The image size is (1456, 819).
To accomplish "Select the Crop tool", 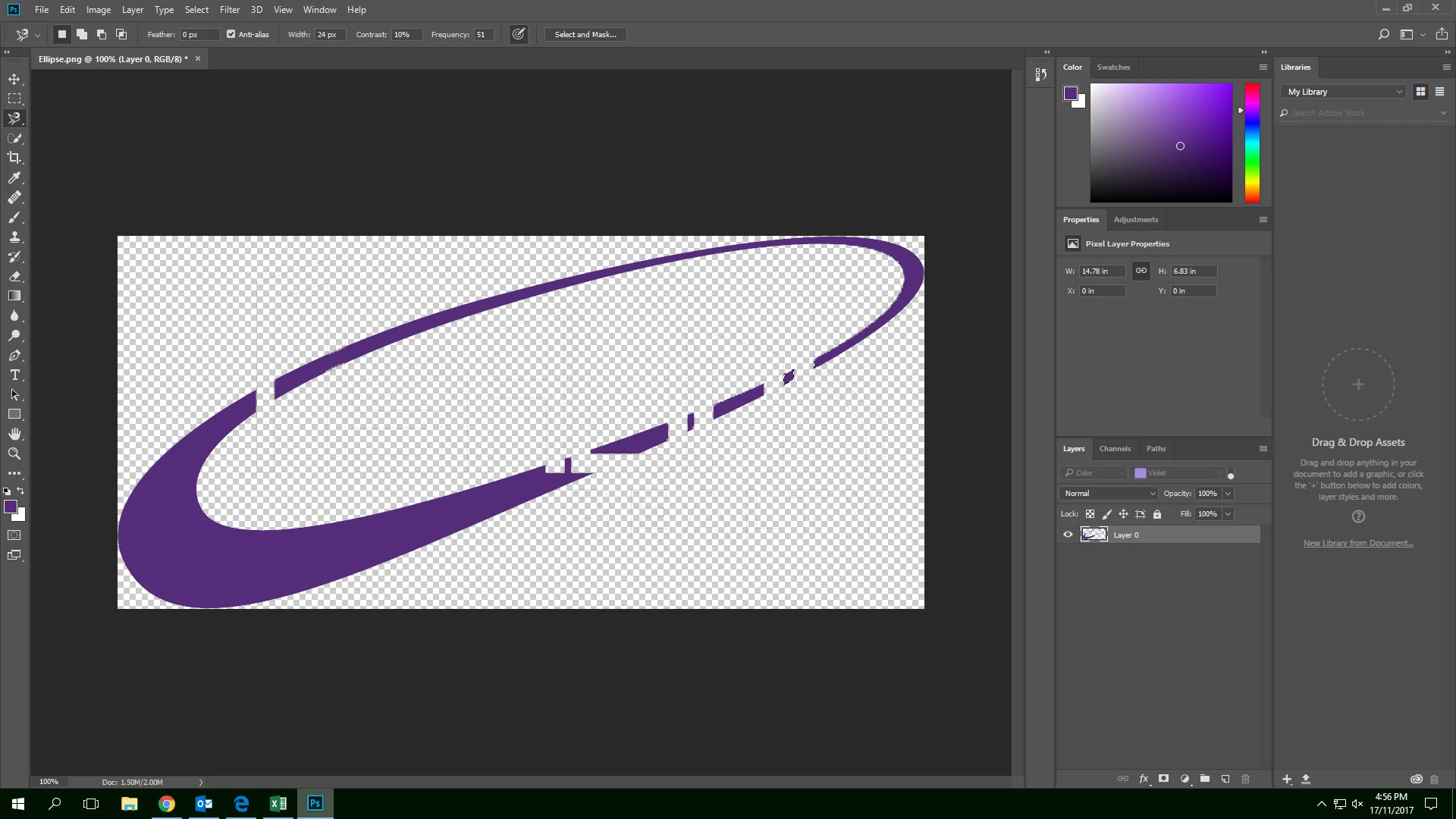I will pyautogui.click(x=14, y=158).
